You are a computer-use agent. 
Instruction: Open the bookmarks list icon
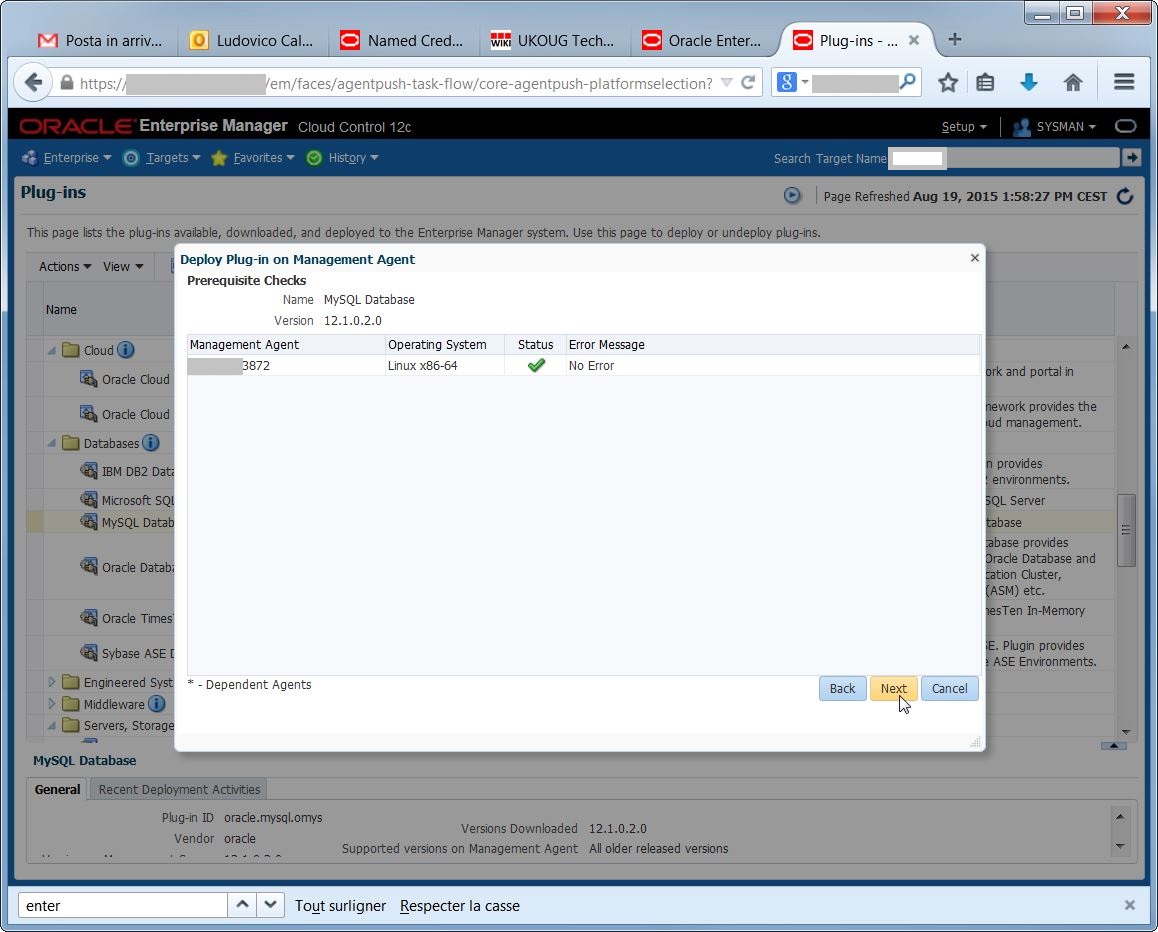[985, 82]
